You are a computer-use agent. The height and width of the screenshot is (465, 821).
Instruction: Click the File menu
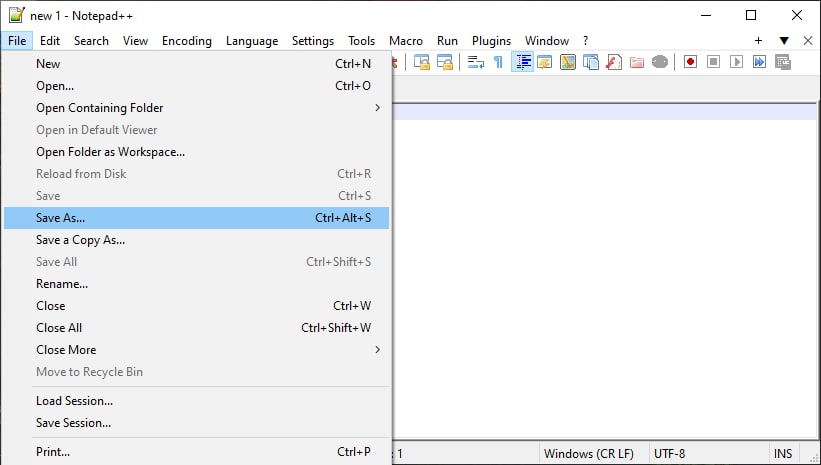click(x=17, y=41)
